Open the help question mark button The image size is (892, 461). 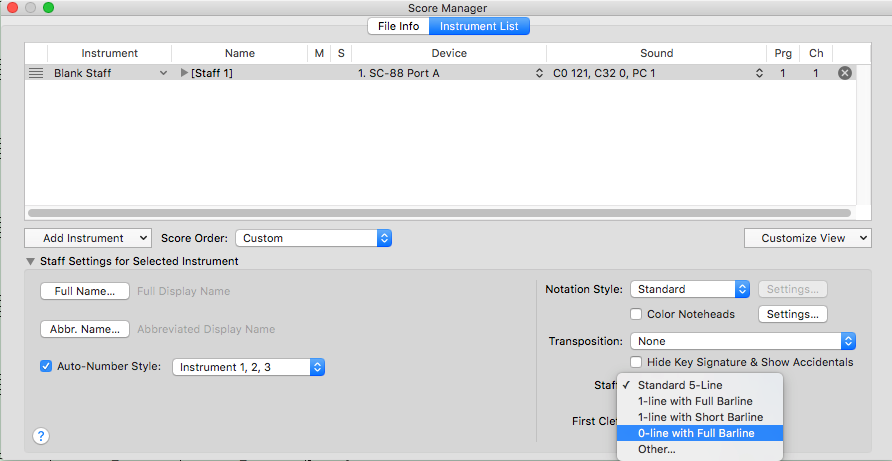click(x=41, y=436)
